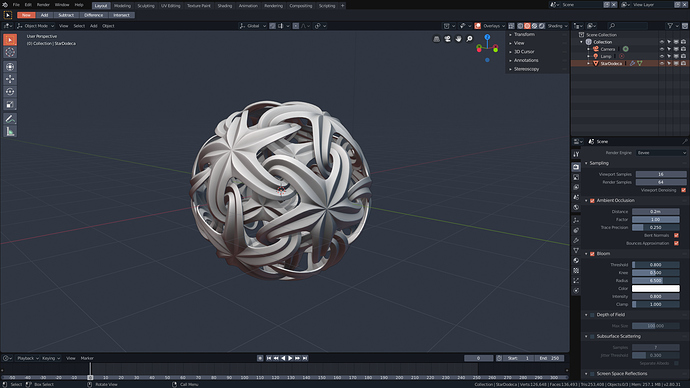Screen dimensions: 690x388
Task: Click the Subtract selection mode button
Action: click(x=66, y=15)
